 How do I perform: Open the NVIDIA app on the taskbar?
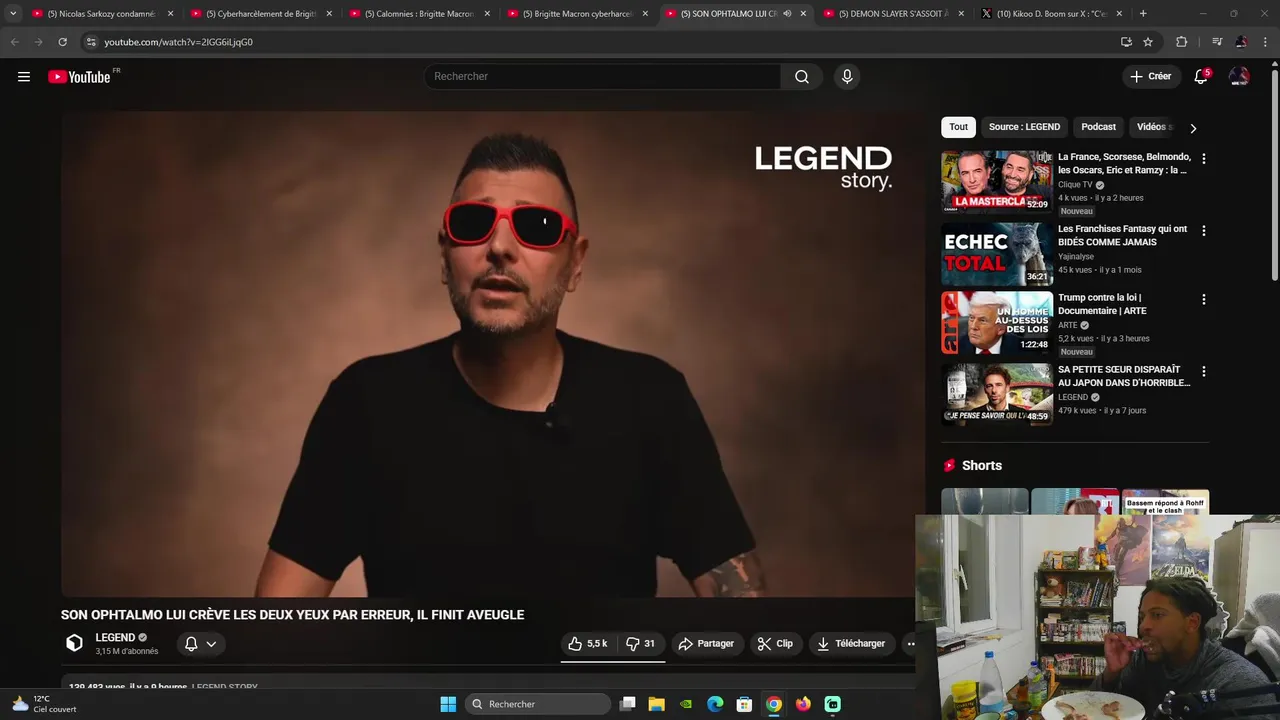pyautogui.click(x=686, y=704)
